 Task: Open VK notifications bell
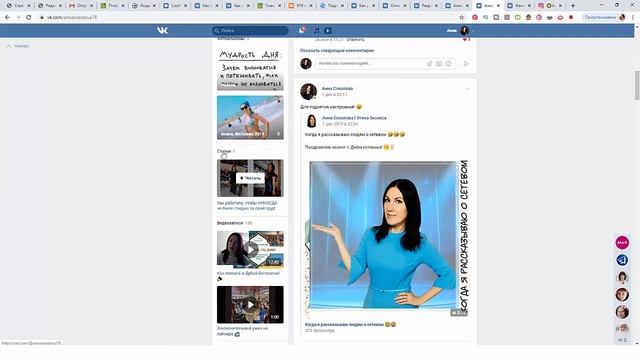(x=302, y=30)
